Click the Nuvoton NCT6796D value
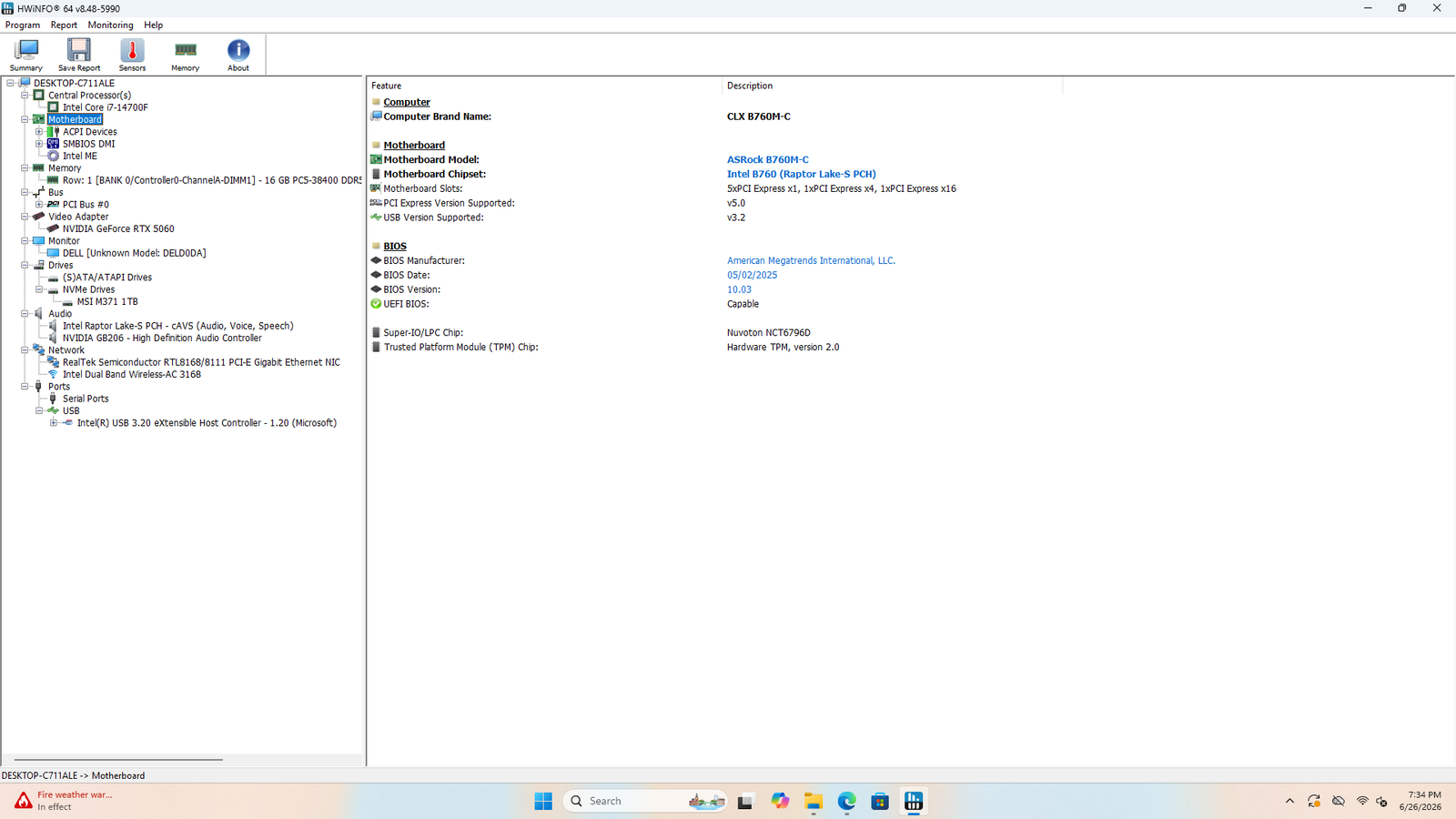Image resolution: width=1456 pixels, height=819 pixels. (x=768, y=333)
